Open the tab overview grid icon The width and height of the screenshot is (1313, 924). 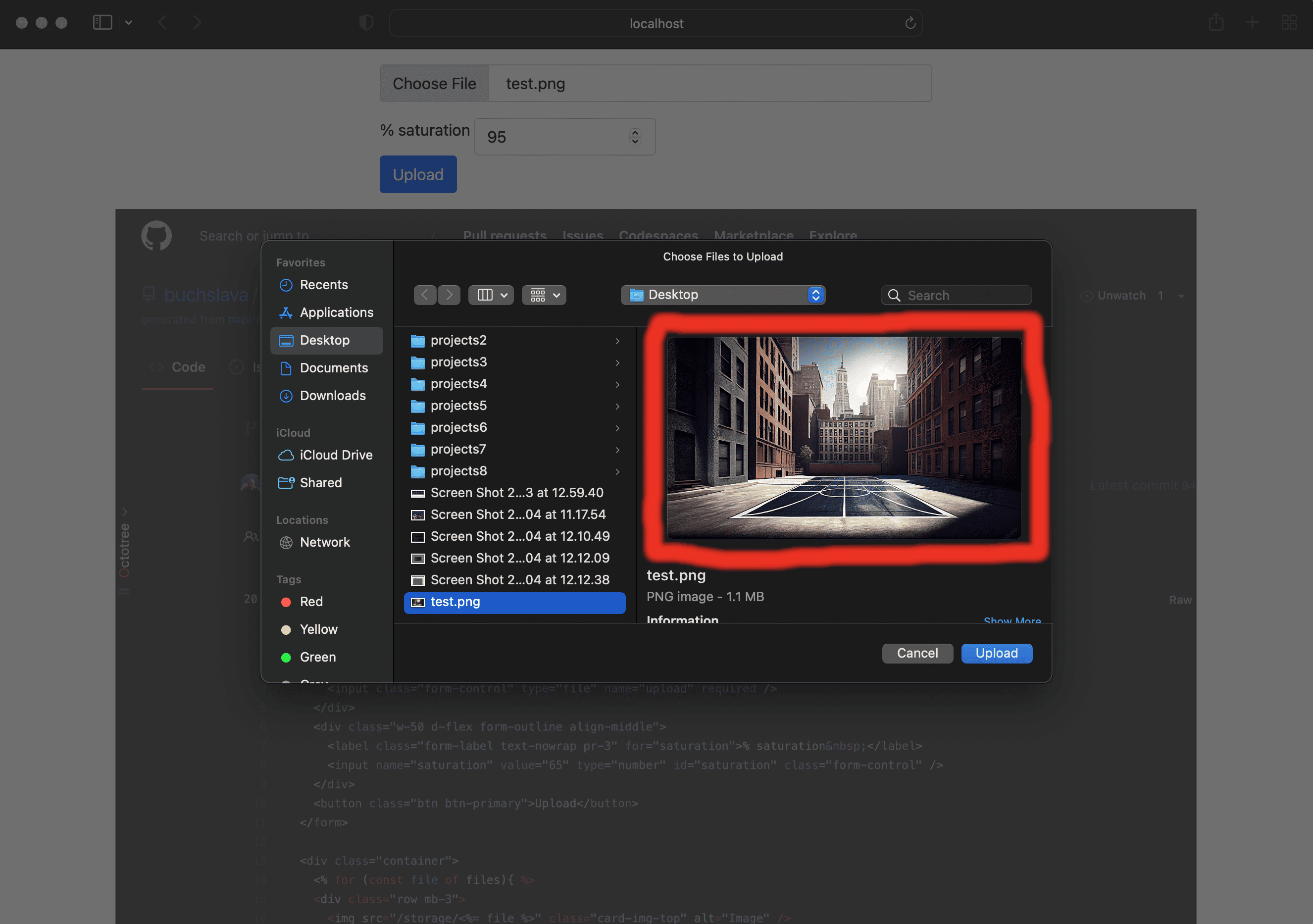1288,23
